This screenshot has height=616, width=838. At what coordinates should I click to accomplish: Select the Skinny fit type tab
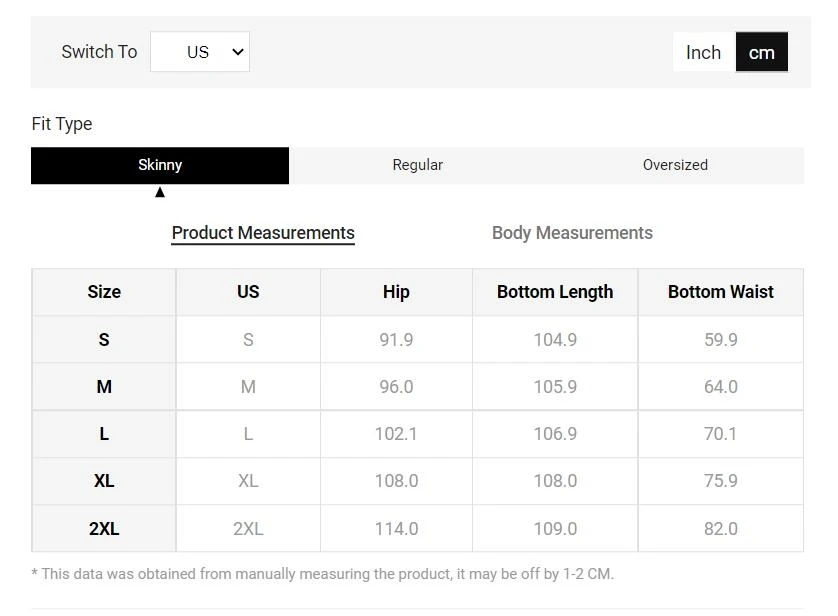(x=160, y=165)
